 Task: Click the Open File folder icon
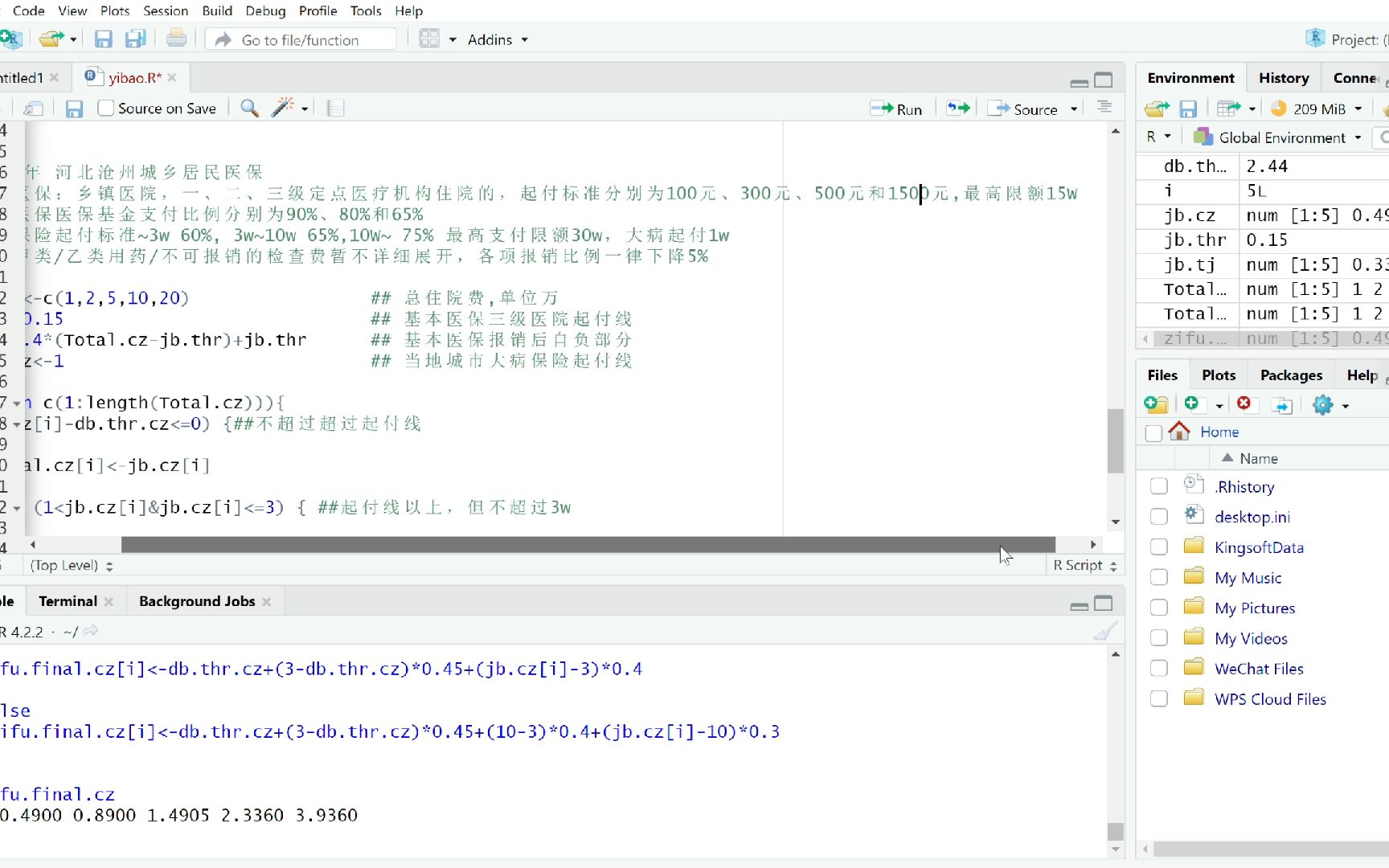click(x=51, y=39)
